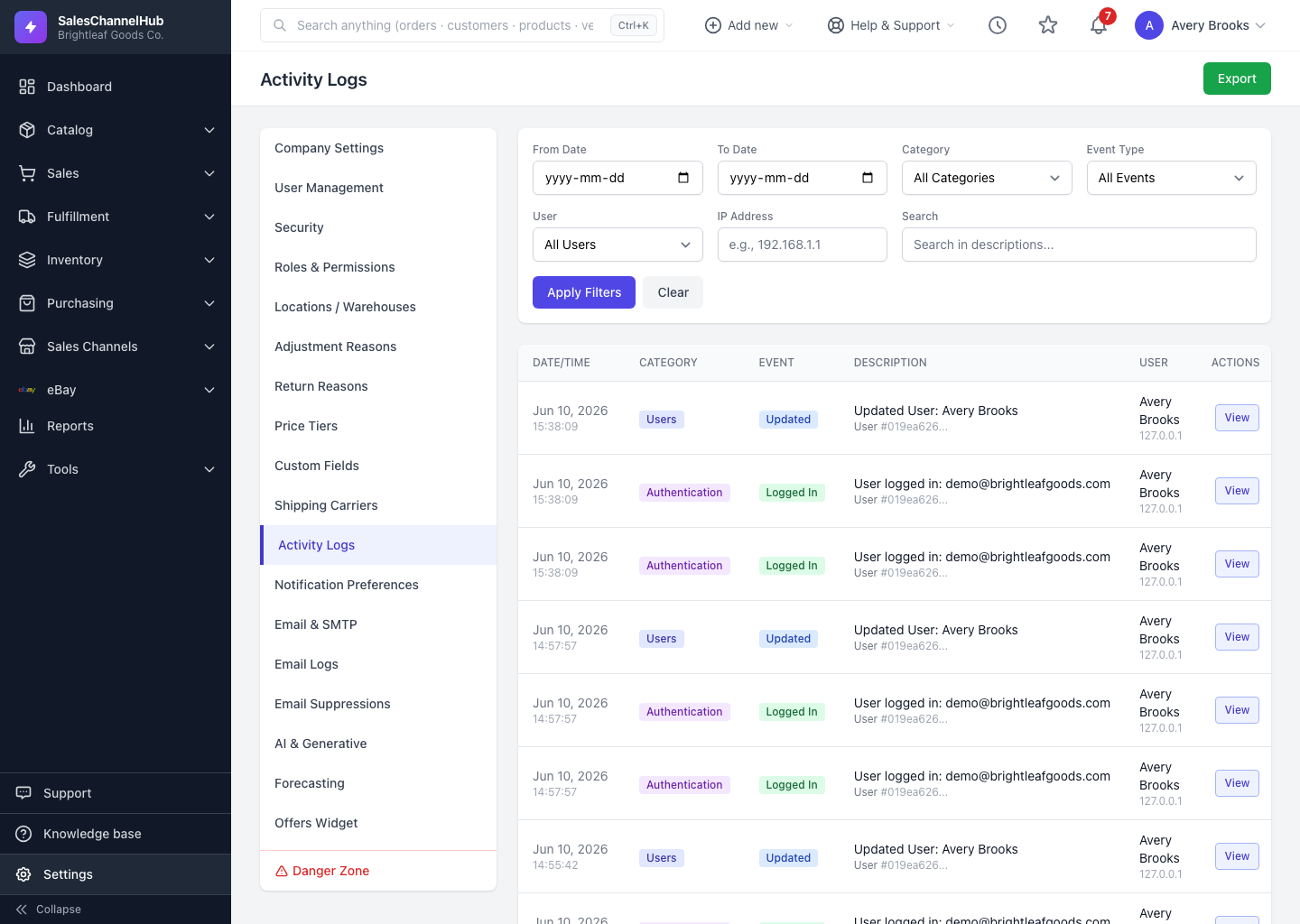Open User Management settings
Viewport: 1300px width, 924px height.
(x=378, y=188)
